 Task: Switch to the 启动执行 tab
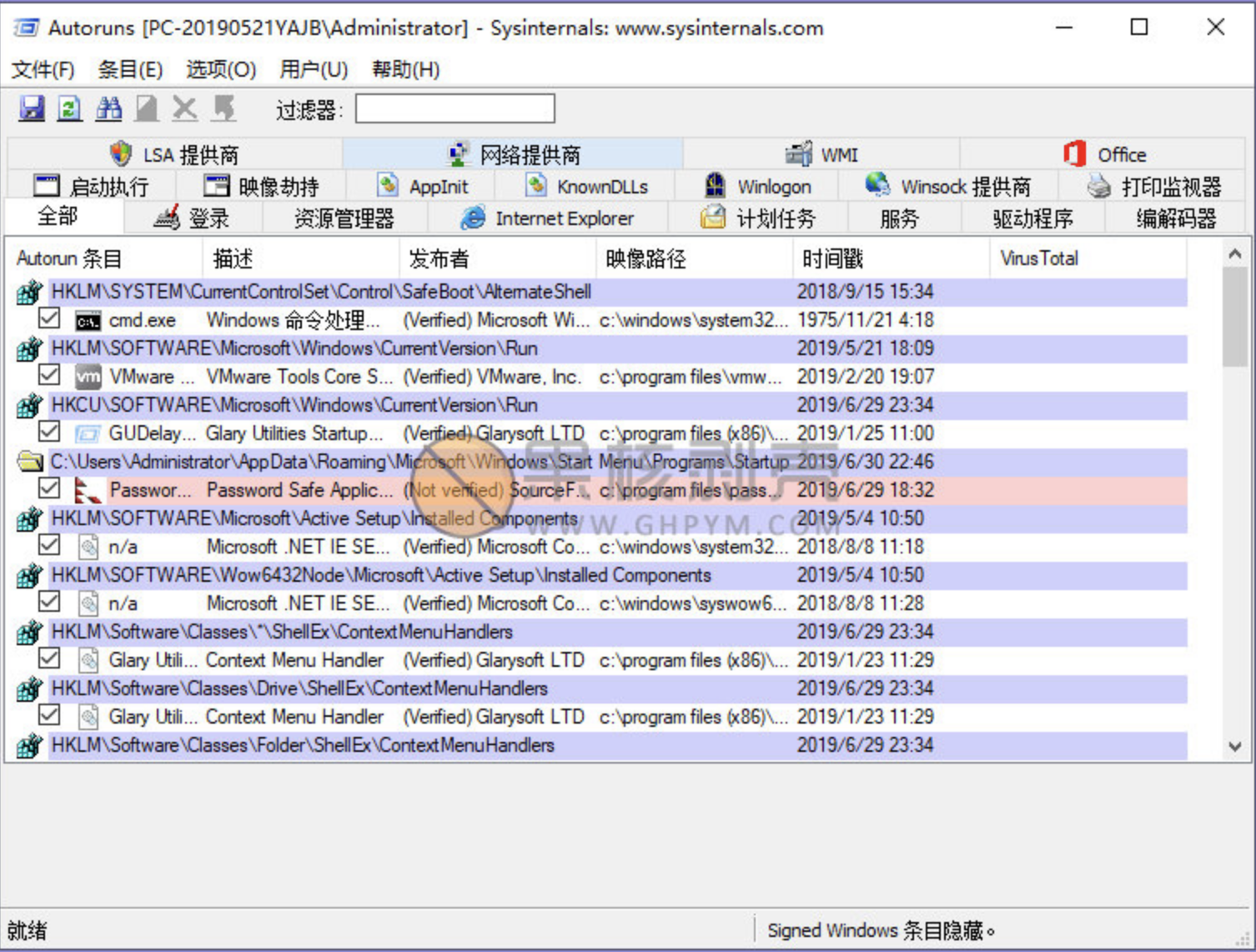point(92,186)
